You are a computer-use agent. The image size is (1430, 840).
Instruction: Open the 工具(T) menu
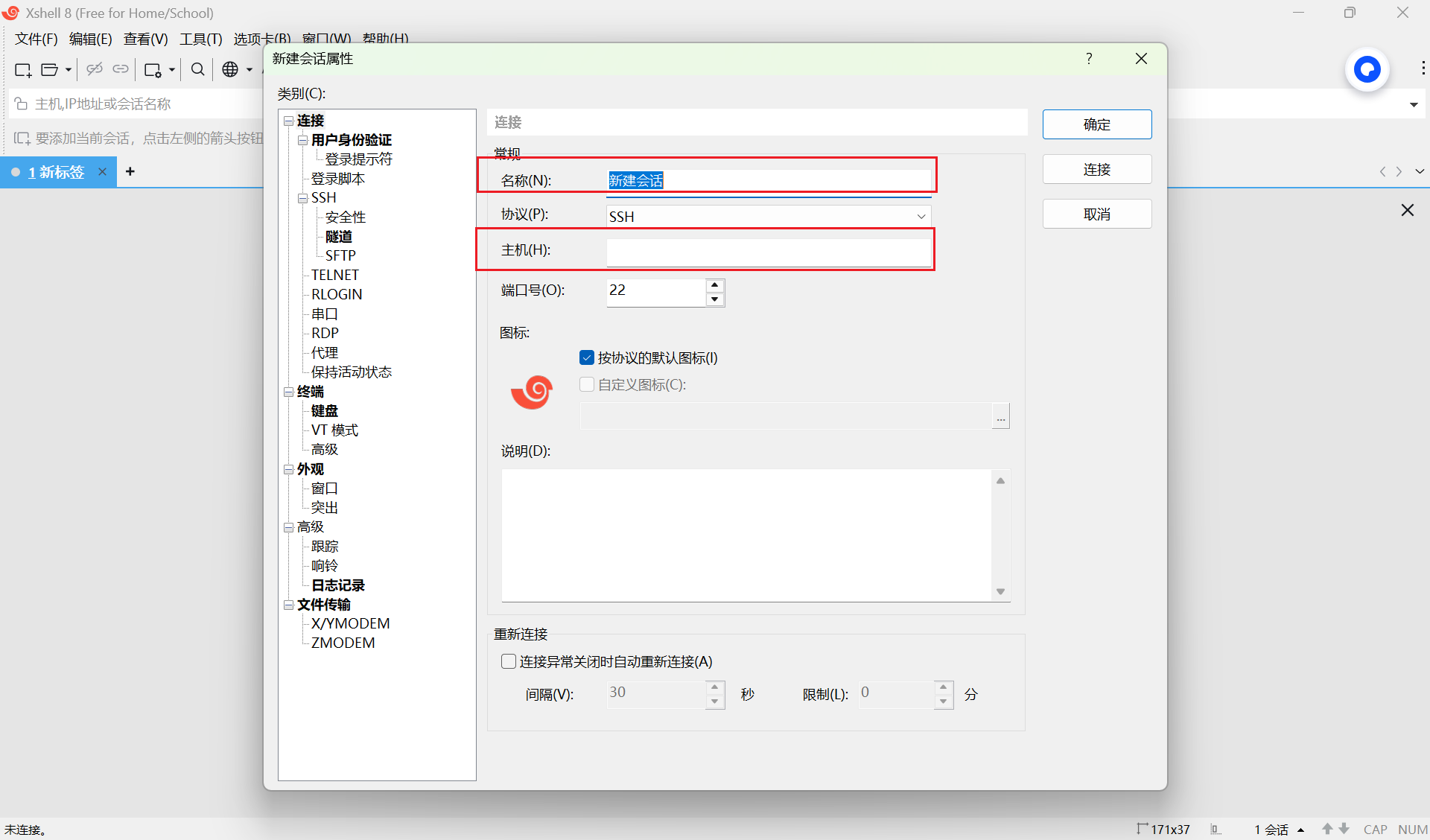(x=201, y=39)
